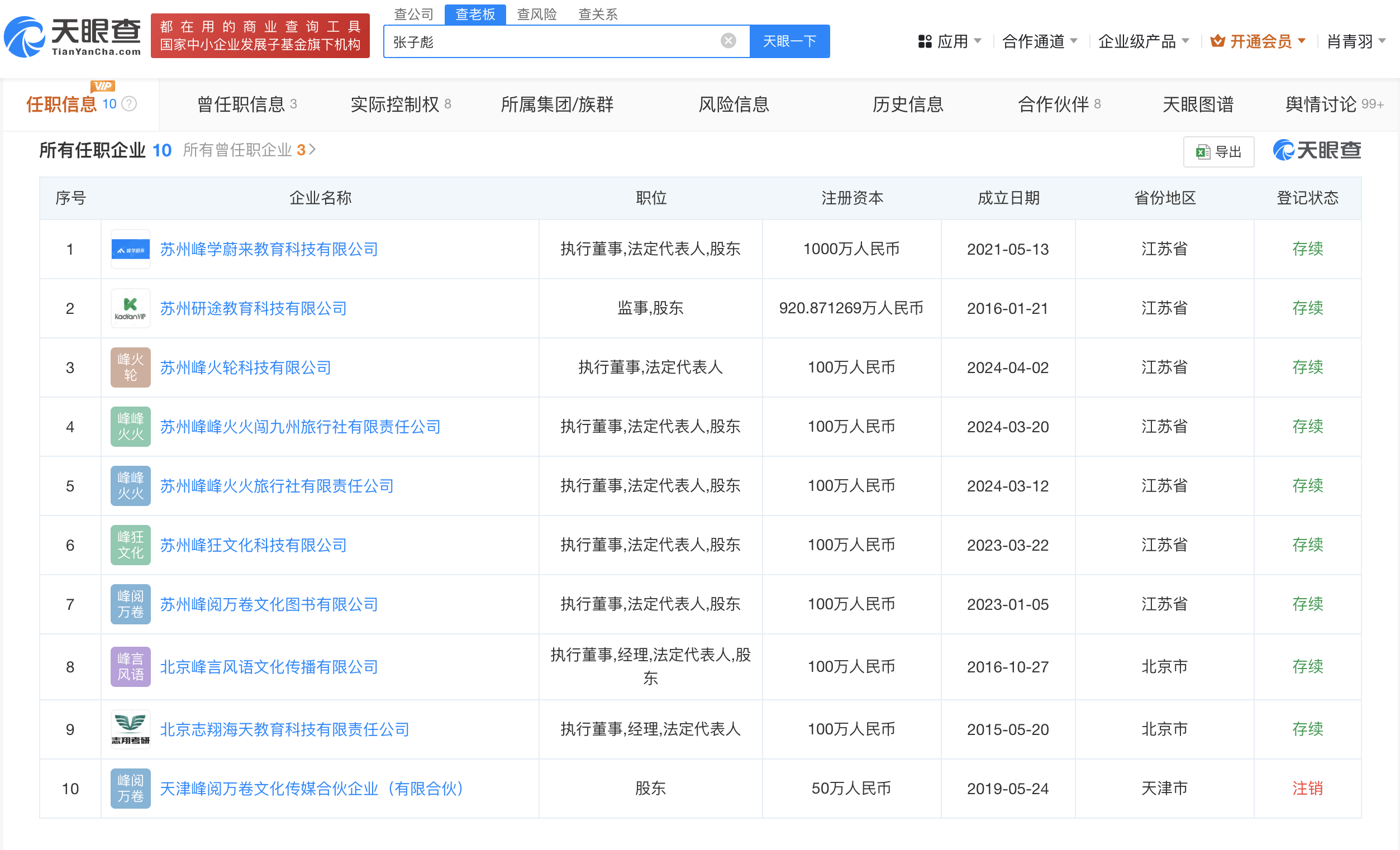Expand 所有曾任职企业 chevron link
This screenshot has width=1400, height=850.
point(249,150)
